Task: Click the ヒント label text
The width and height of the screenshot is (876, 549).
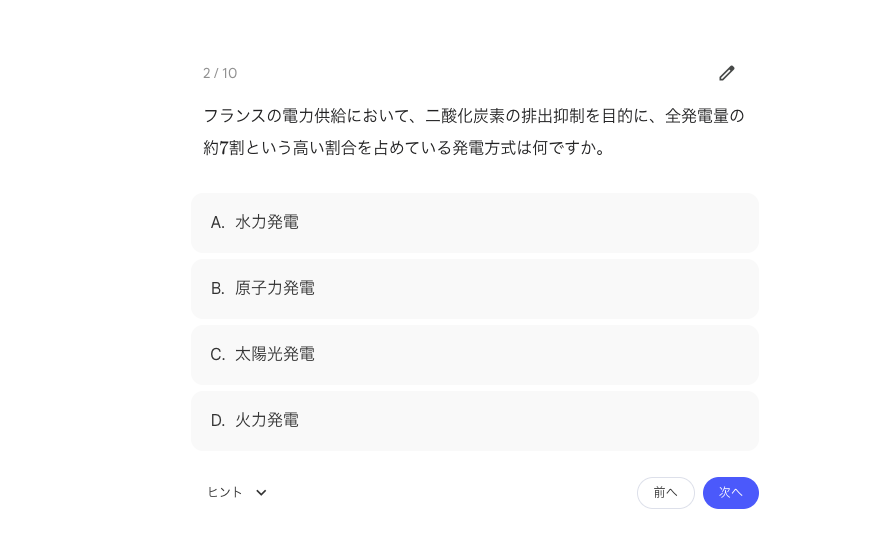Action: [225, 492]
